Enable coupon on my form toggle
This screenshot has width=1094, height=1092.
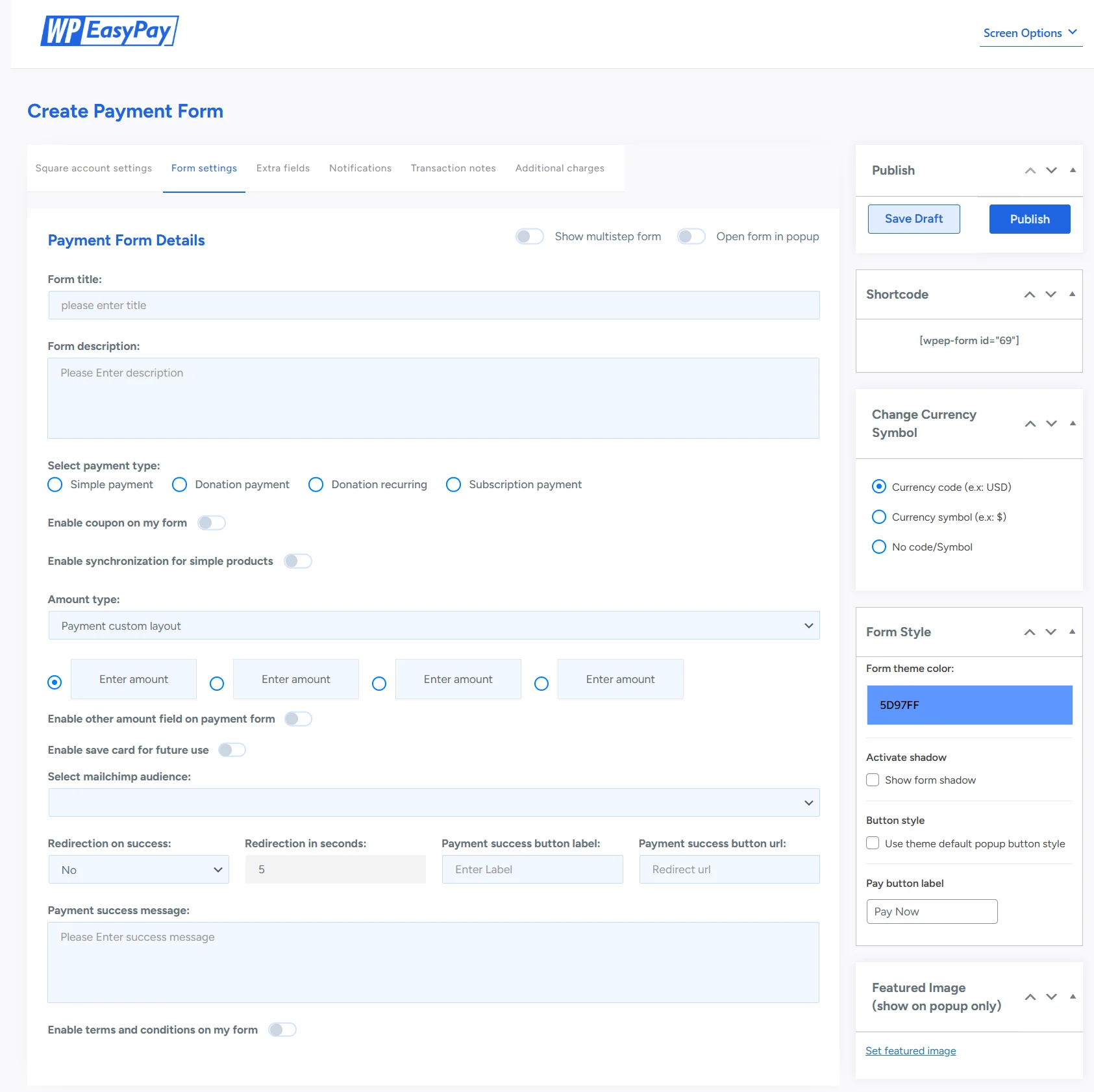pos(212,523)
